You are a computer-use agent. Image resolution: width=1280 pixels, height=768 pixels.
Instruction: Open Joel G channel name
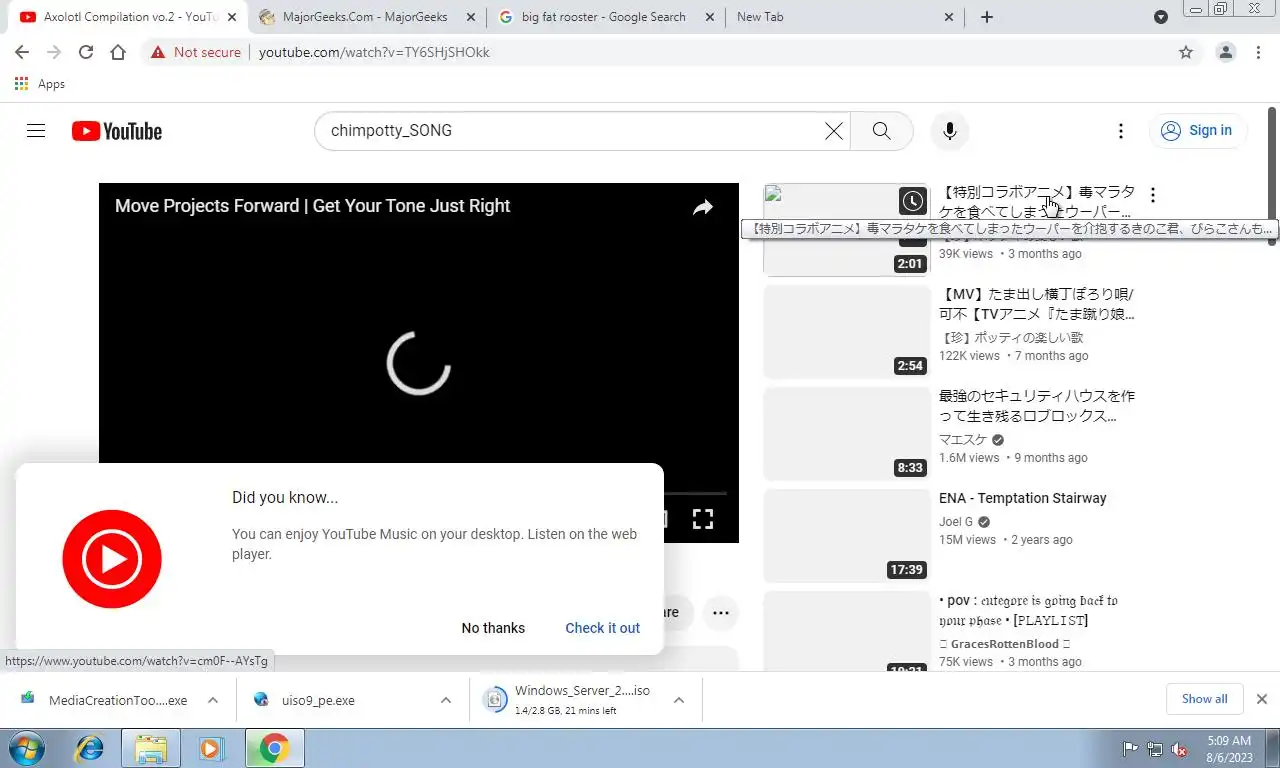(956, 522)
